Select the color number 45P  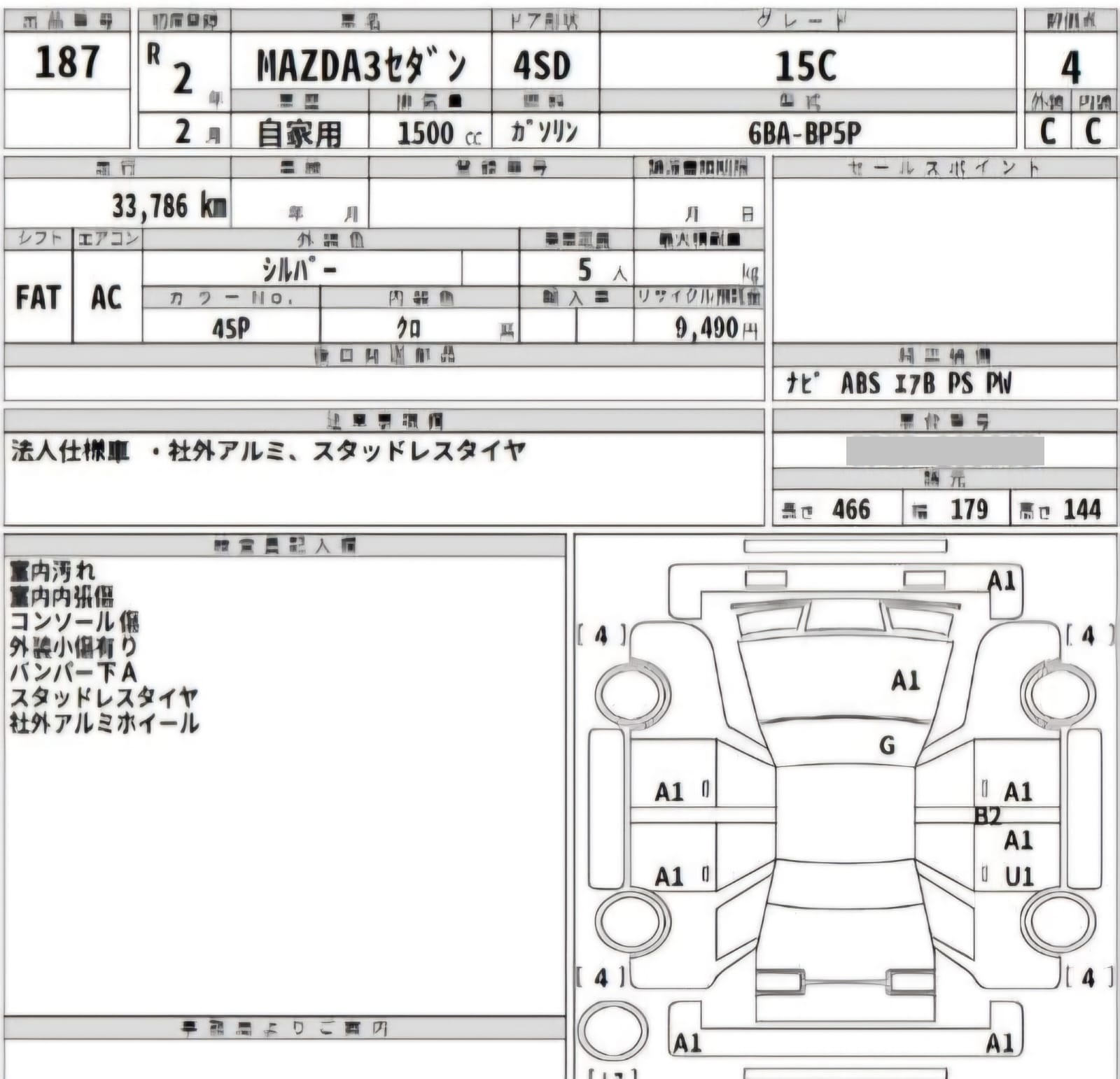(x=231, y=327)
